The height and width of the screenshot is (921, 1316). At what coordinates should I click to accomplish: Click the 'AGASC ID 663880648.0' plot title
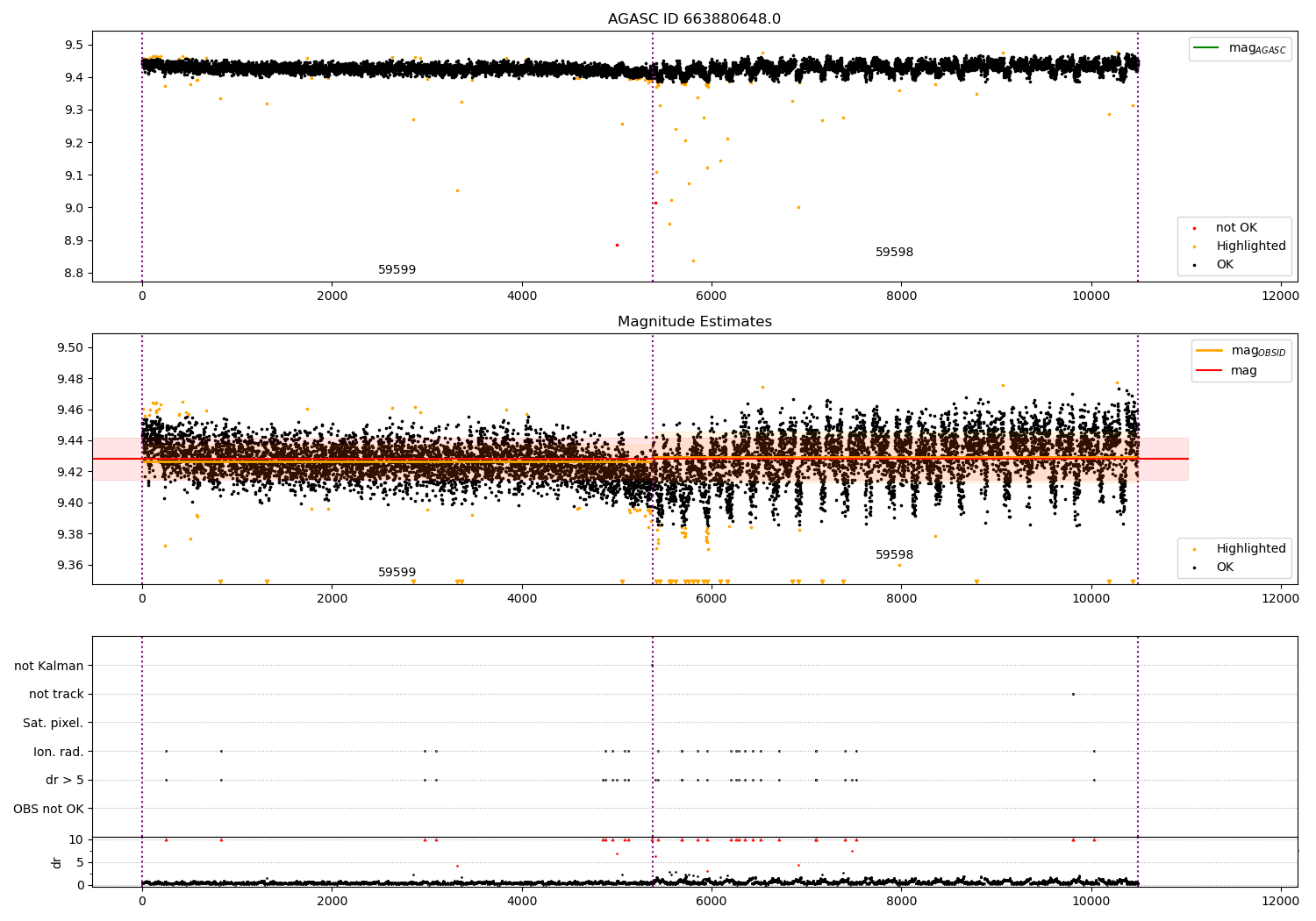pos(694,19)
